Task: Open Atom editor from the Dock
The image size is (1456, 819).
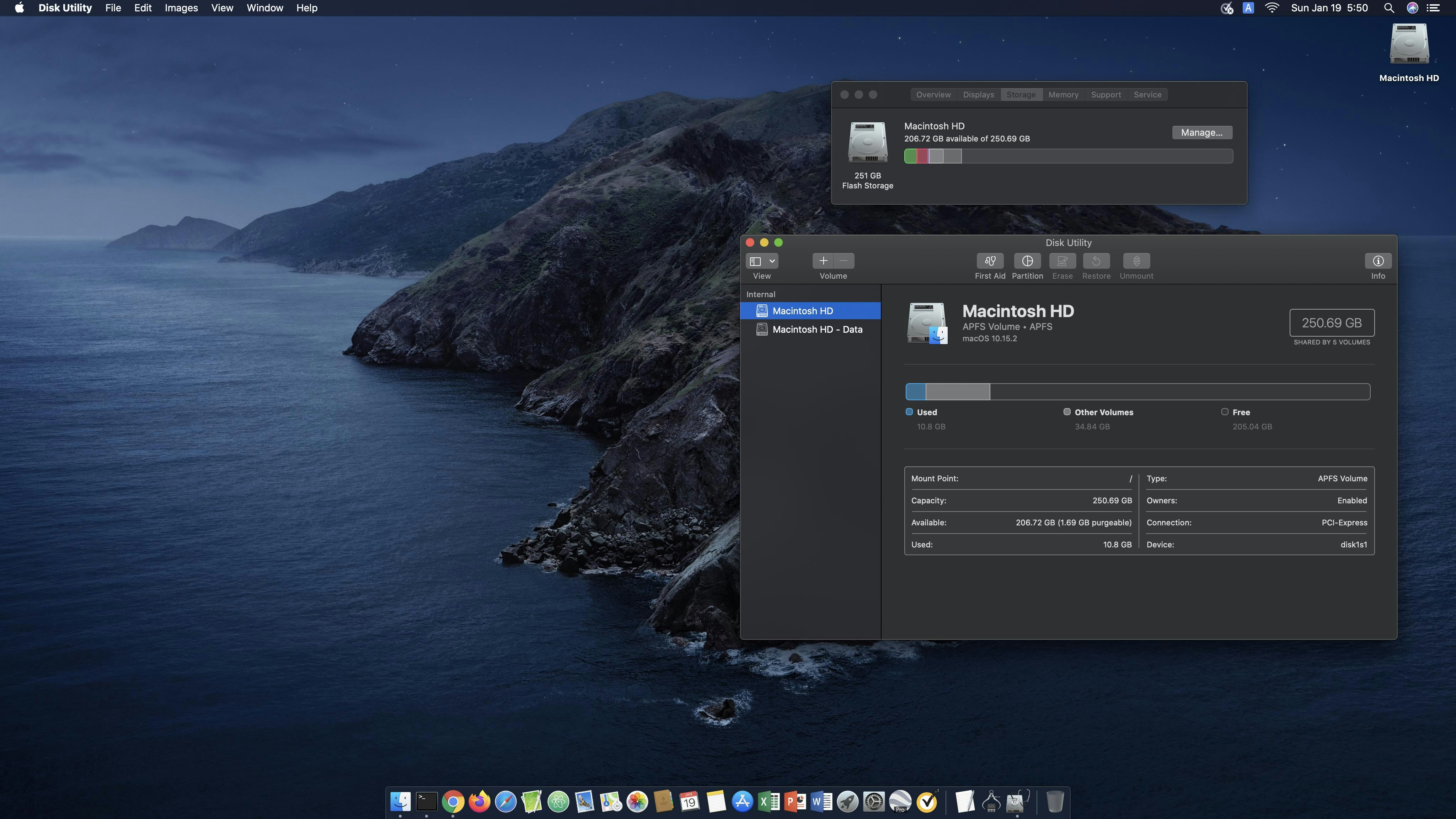Action: point(558,802)
